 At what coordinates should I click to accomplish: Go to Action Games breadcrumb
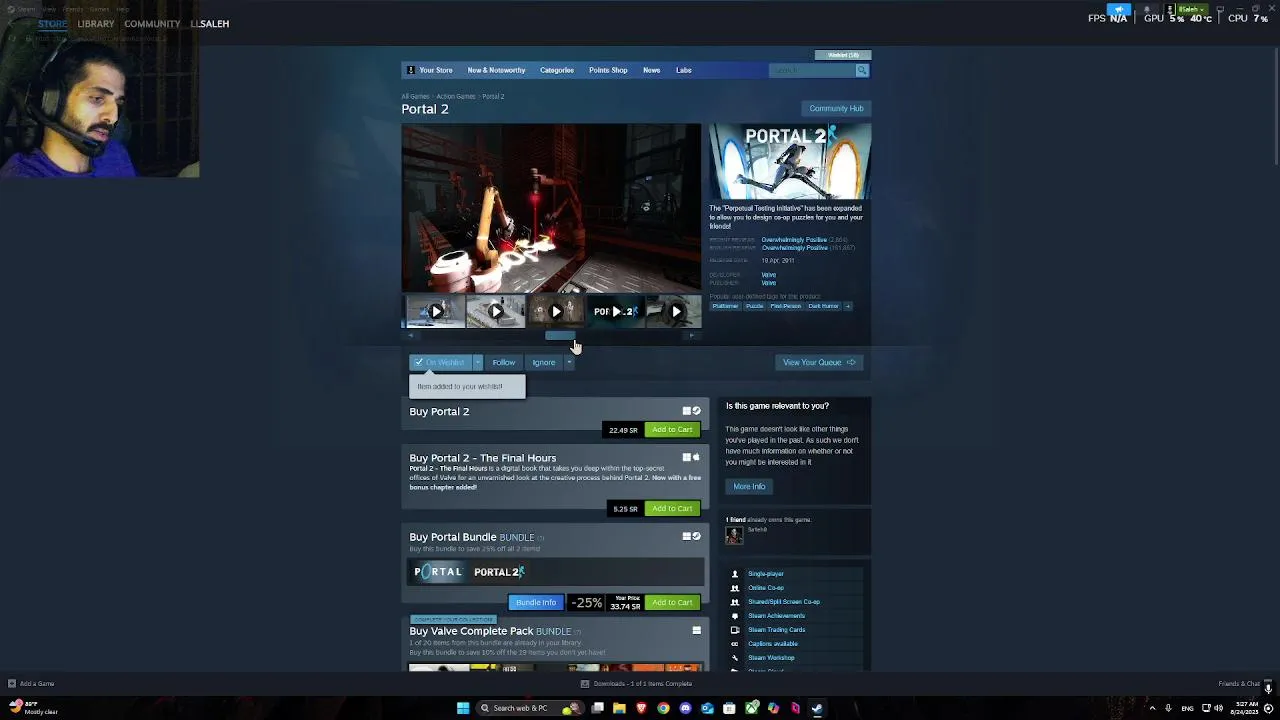[x=455, y=96]
